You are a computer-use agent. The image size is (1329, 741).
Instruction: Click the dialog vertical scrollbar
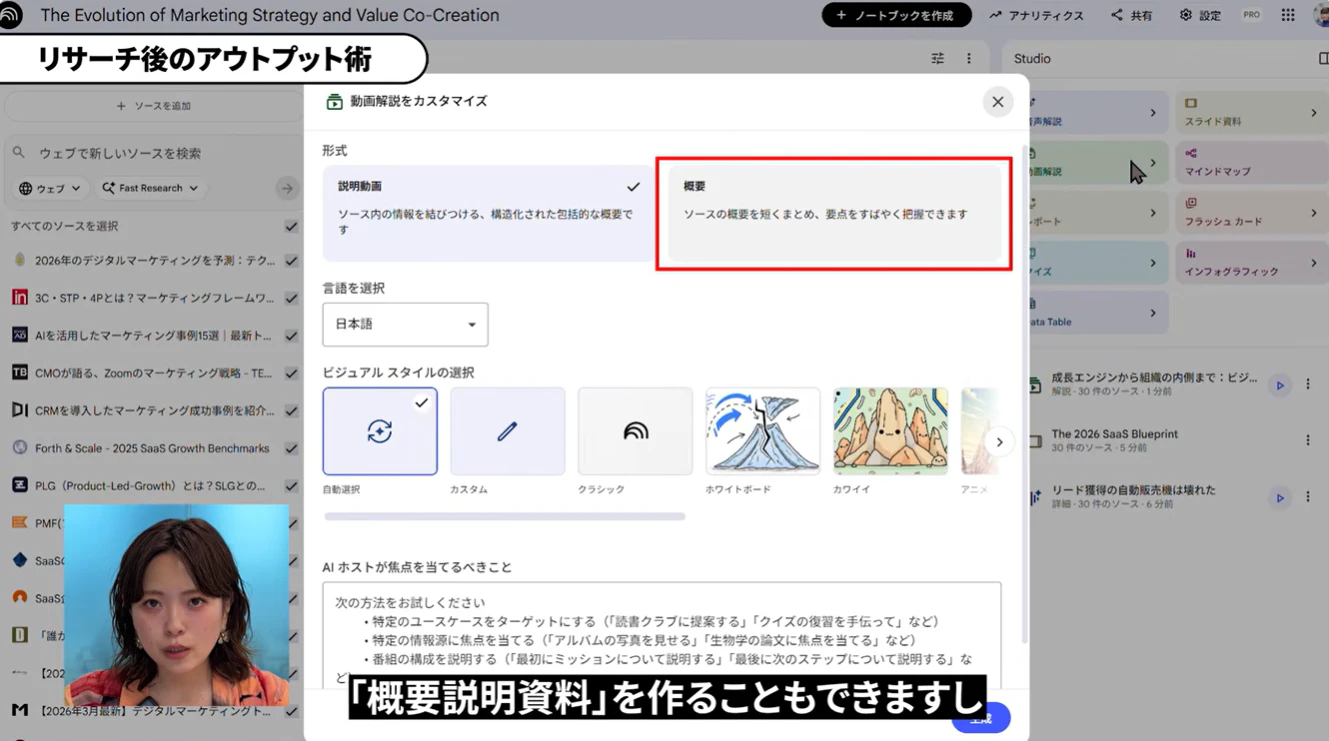click(x=1023, y=395)
